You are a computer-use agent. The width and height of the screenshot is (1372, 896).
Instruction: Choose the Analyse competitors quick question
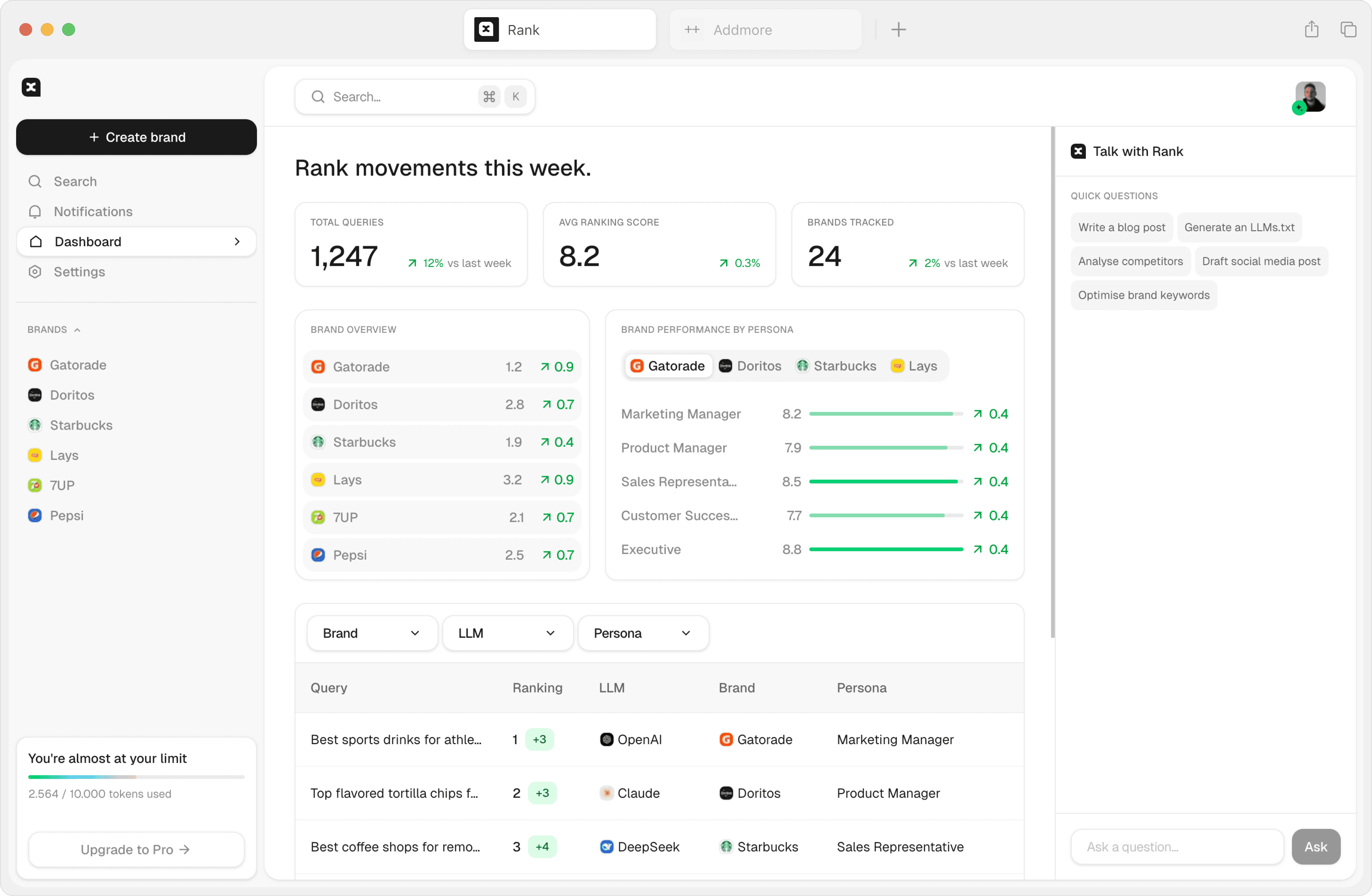1130,261
